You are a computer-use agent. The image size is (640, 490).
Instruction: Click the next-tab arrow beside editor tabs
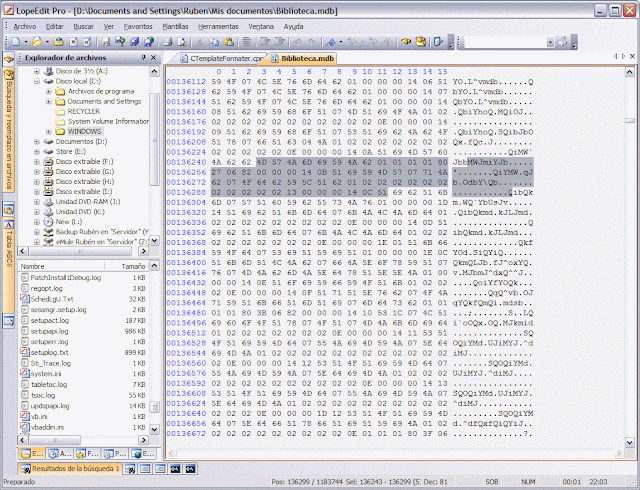(624, 56)
